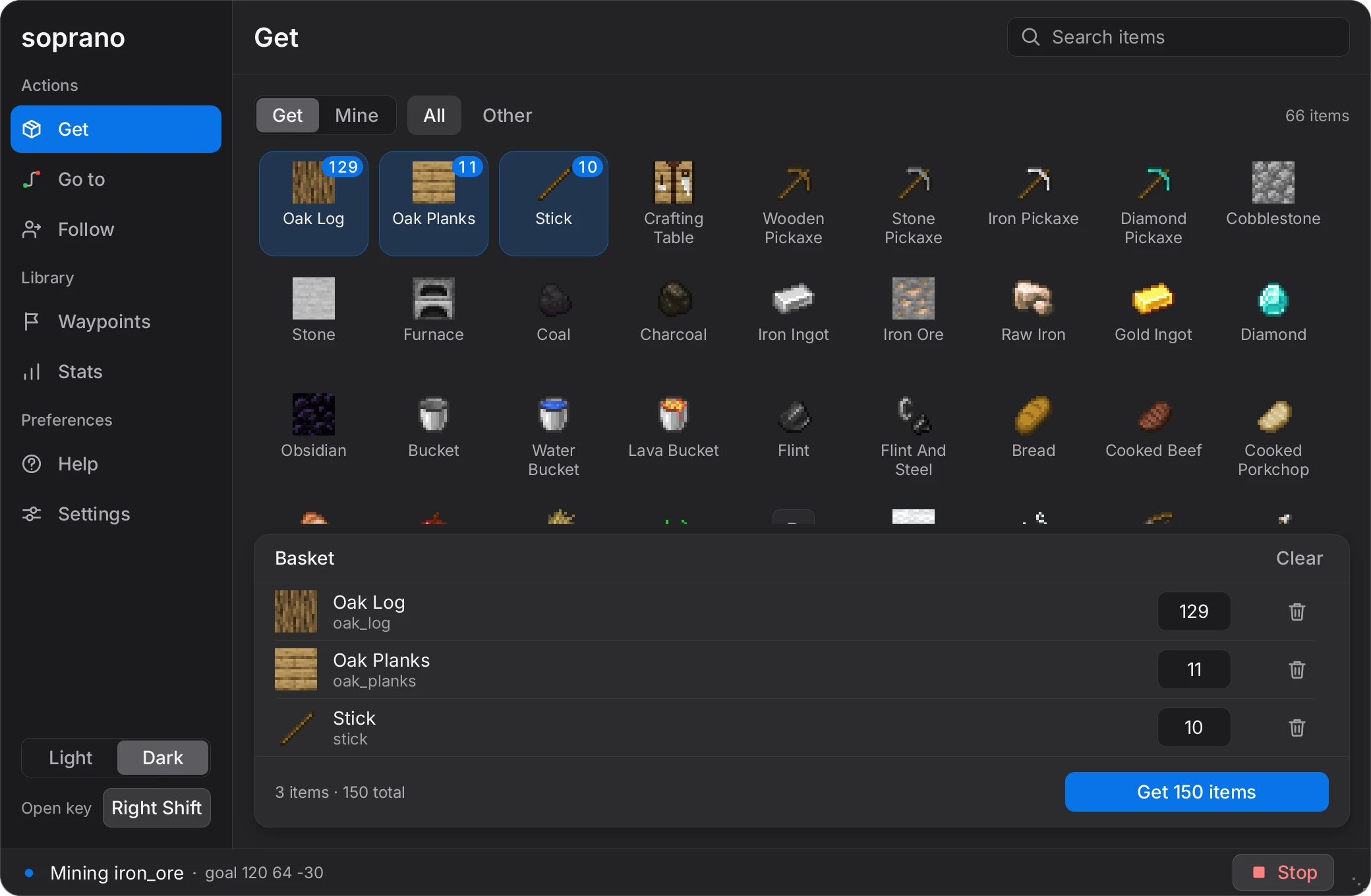Select the Lava Bucket item
Image resolution: width=1371 pixels, height=896 pixels.
673,435
